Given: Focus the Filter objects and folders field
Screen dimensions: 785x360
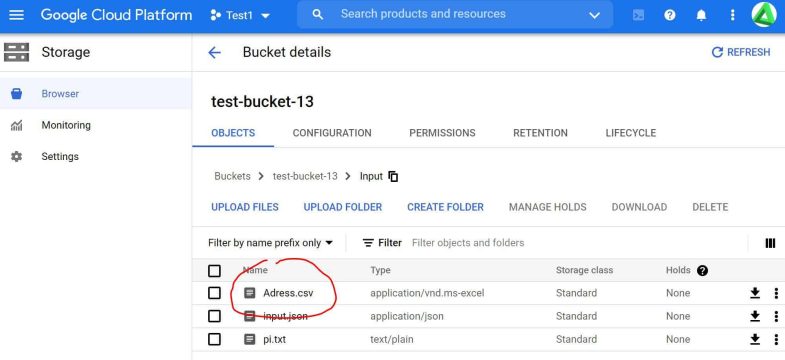Looking at the screenshot, I should click(x=576, y=243).
